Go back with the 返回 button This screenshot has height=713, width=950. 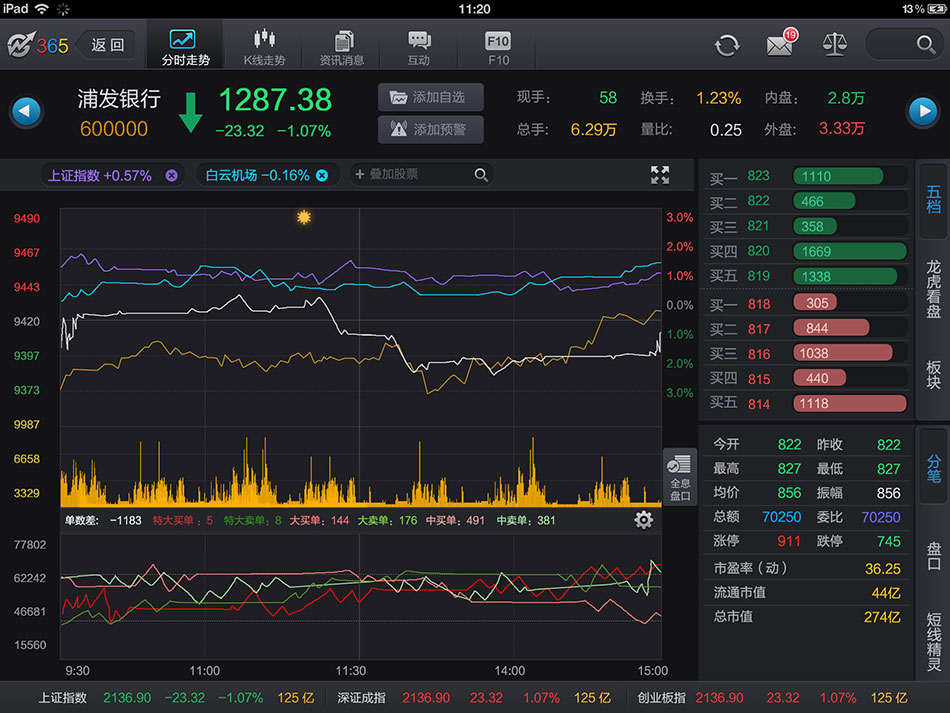107,45
